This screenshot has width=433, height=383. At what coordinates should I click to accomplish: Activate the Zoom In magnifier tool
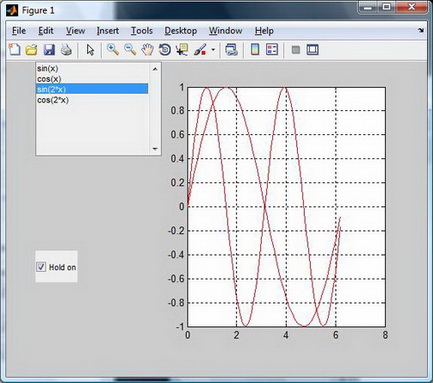coord(113,50)
